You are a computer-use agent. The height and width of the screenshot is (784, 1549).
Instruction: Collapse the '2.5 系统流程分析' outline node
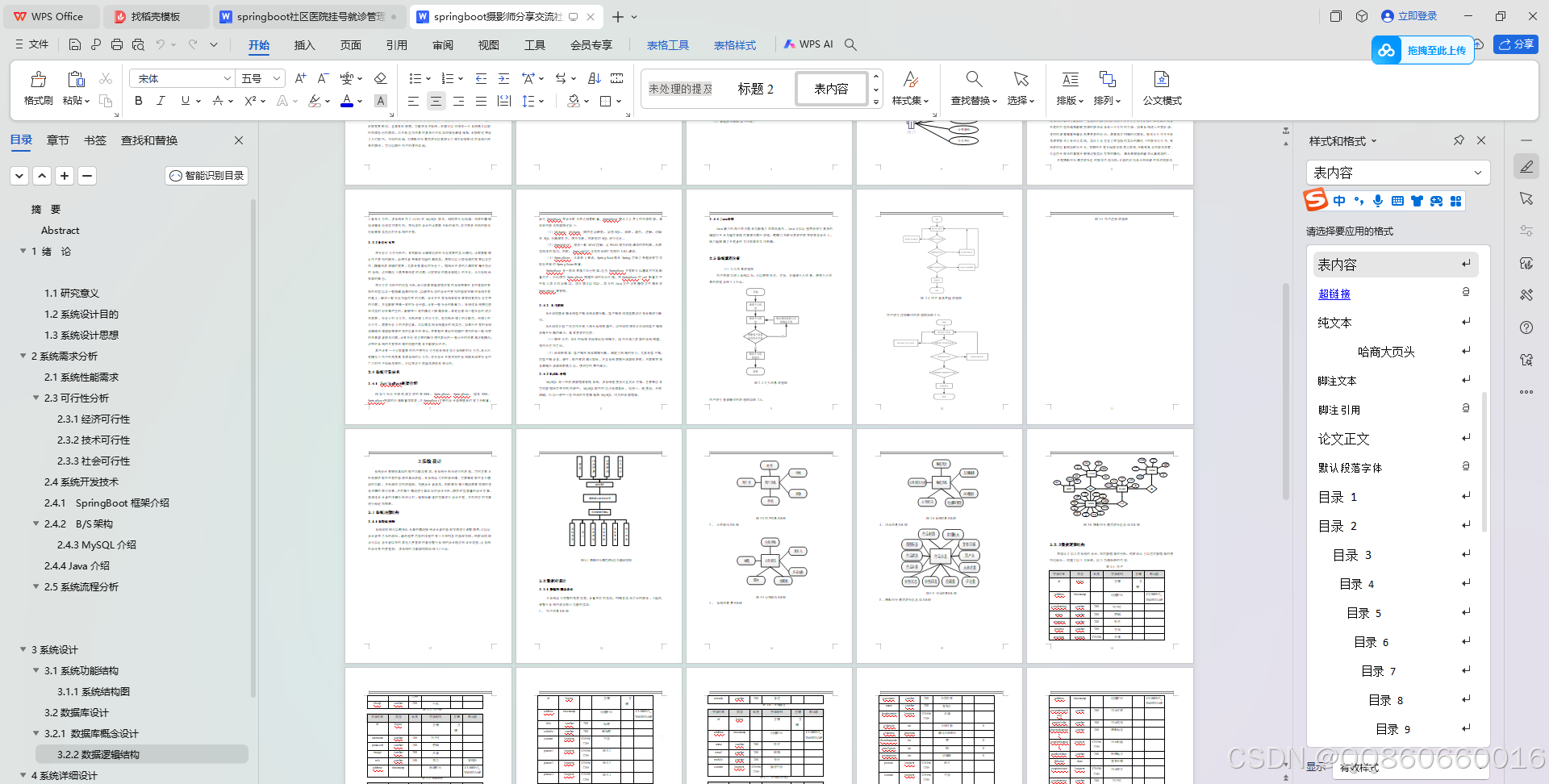35,587
